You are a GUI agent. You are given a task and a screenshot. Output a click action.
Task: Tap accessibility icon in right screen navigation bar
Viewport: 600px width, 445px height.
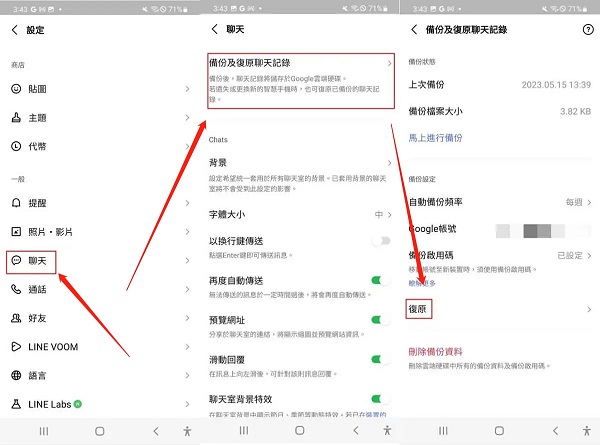(587, 431)
